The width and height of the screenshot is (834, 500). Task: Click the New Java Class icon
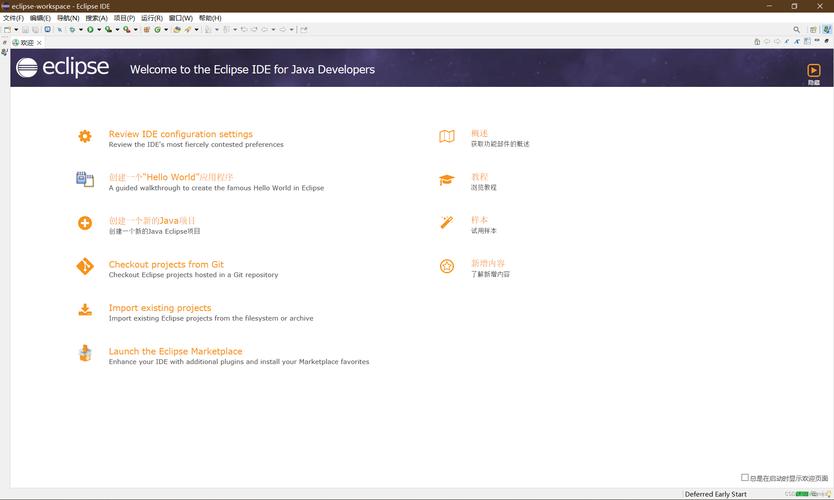click(x=157, y=30)
